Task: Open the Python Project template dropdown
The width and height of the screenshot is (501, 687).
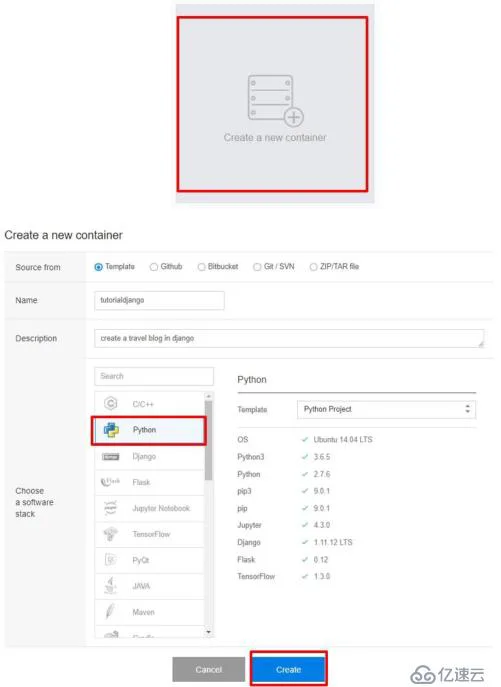Action: pyautogui.click(x=386, y=409)
